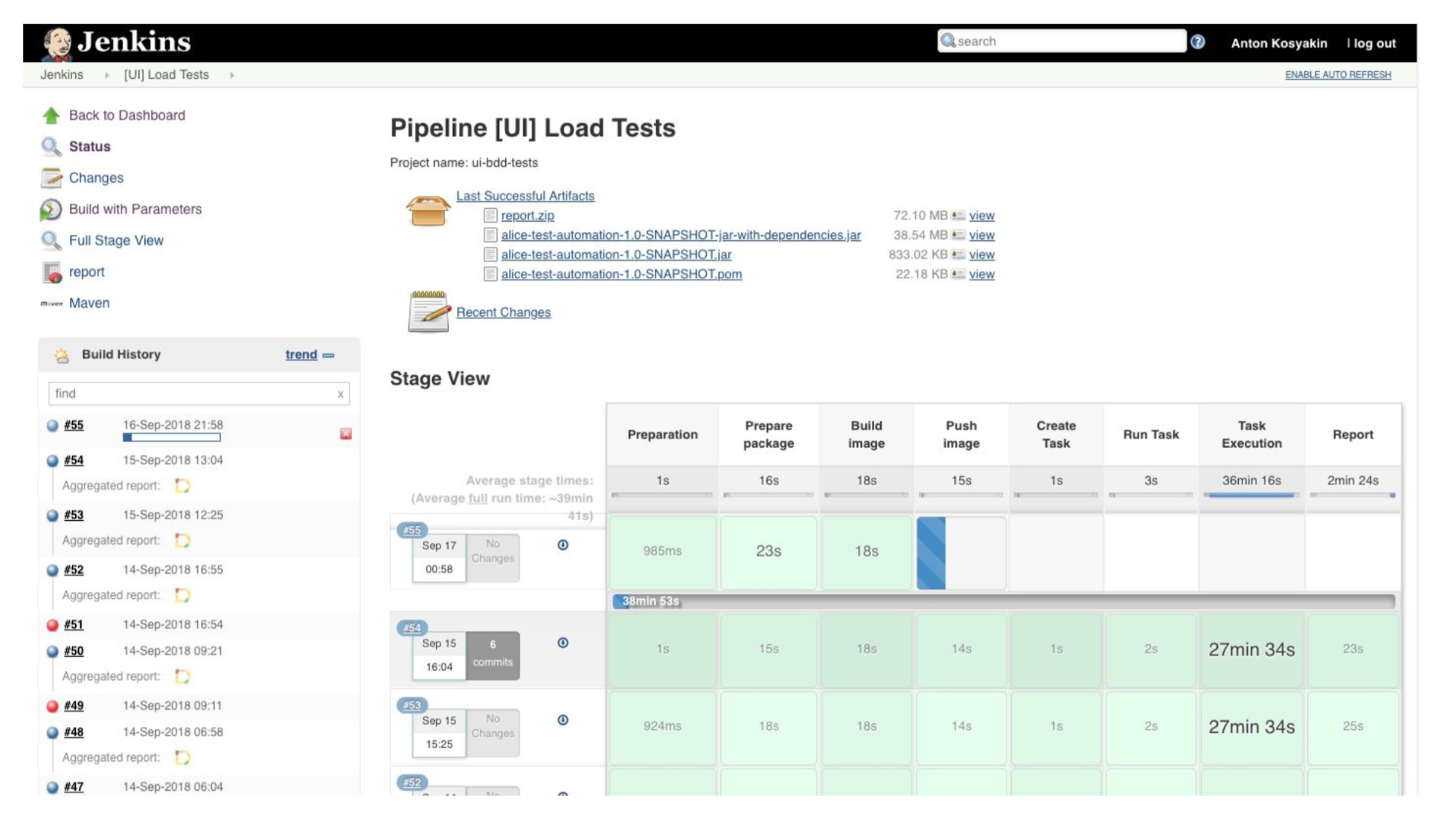Click alice-test-automation-1.0-SNAPSHOT.jar link

[615, 254]
